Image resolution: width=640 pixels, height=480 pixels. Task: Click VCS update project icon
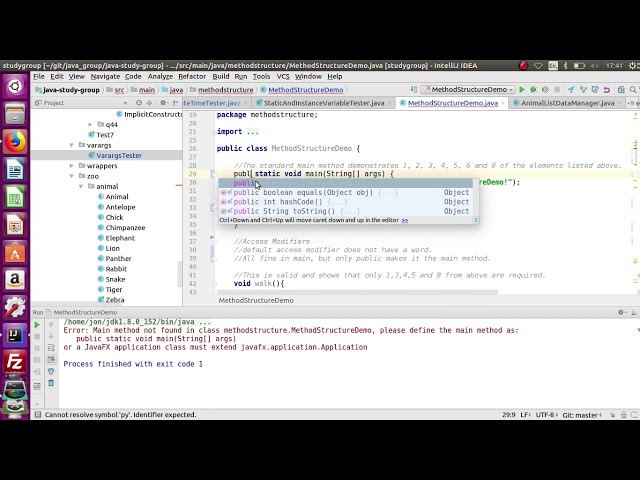point(571,89)
